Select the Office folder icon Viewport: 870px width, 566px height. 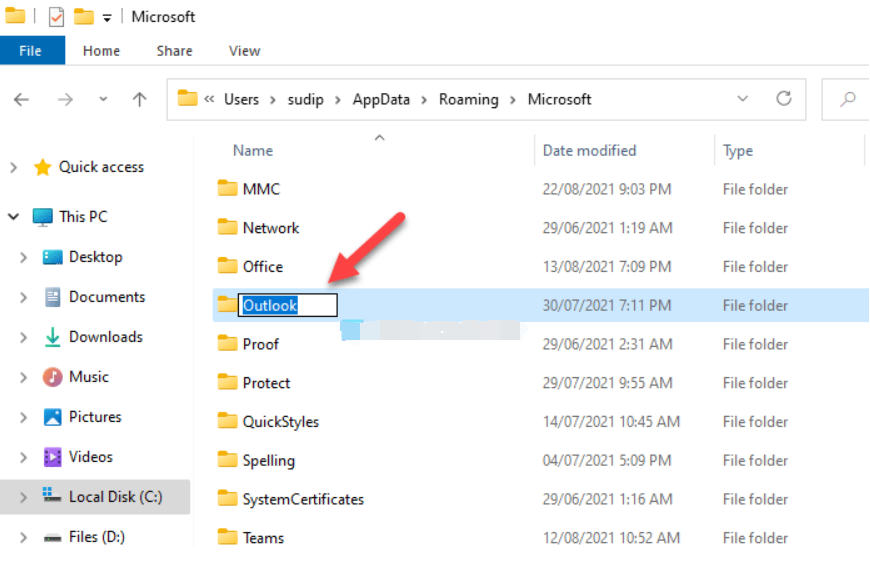tap(227, 266)
